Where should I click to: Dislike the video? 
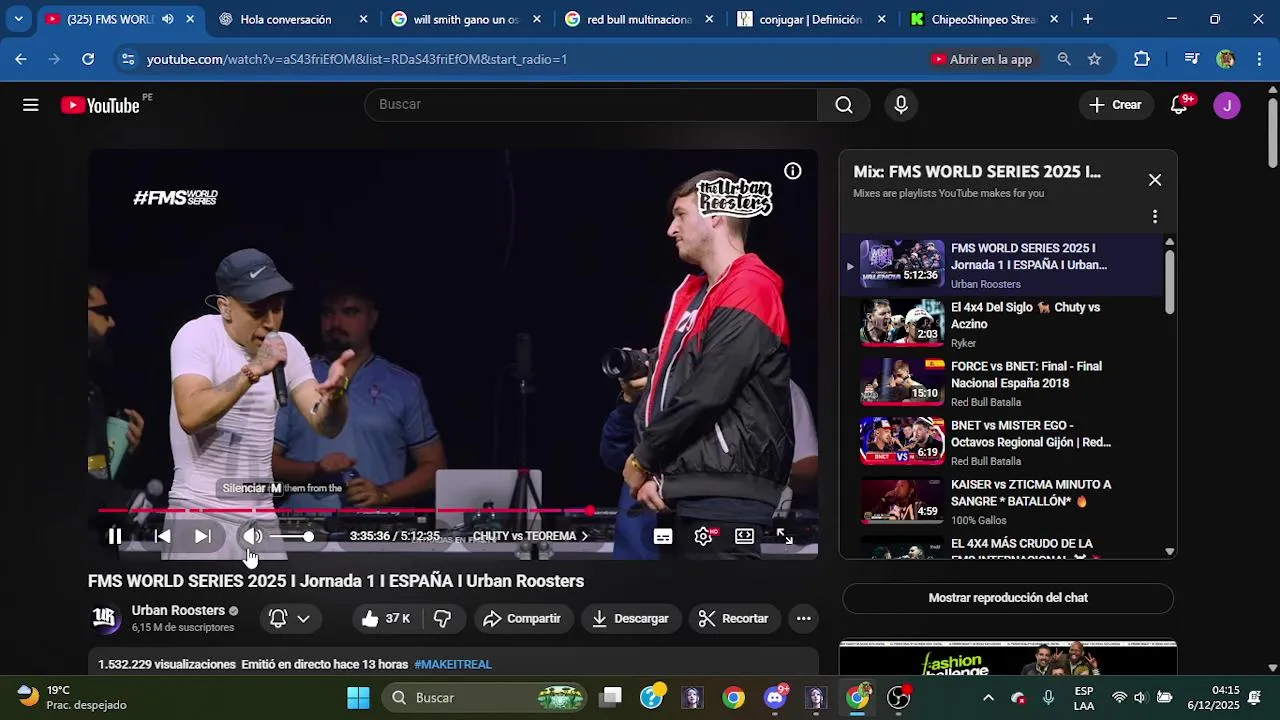coord(443,619)
